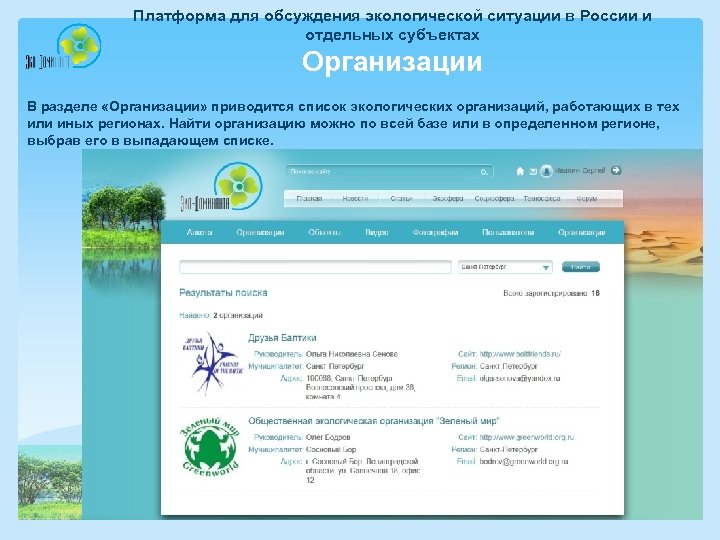The image size is (720, 540).
Task: Switch to the Видео tab
Action: [377, 232]
